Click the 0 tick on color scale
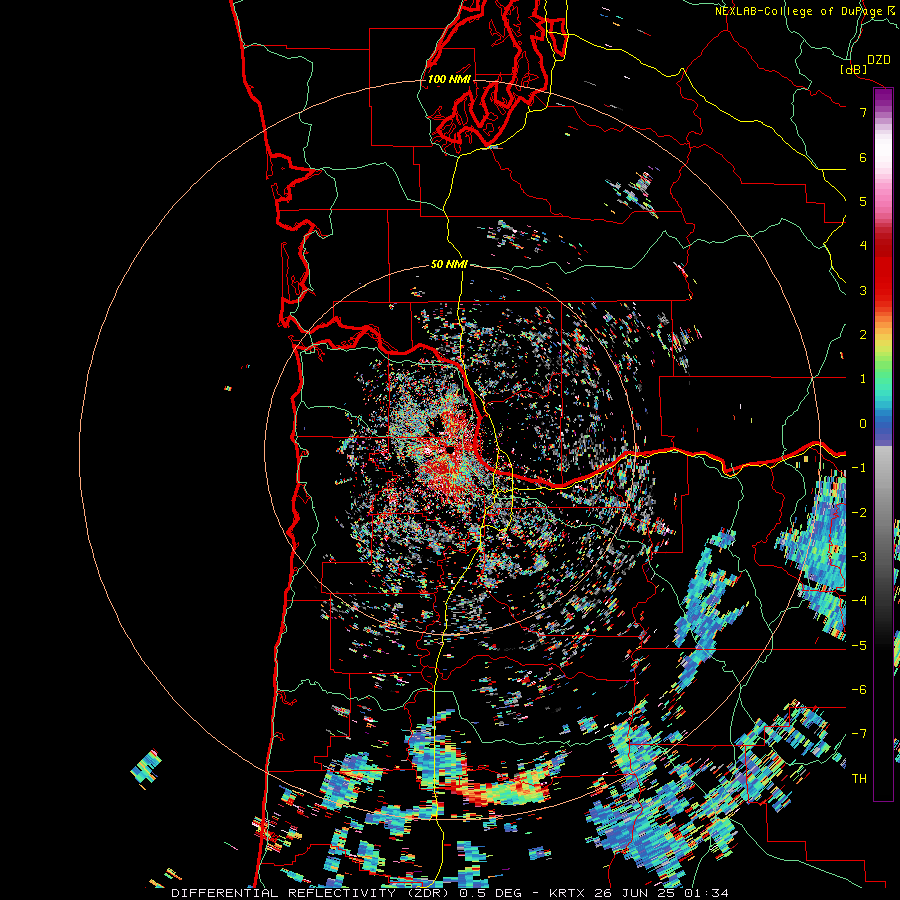 coord(863,424)
